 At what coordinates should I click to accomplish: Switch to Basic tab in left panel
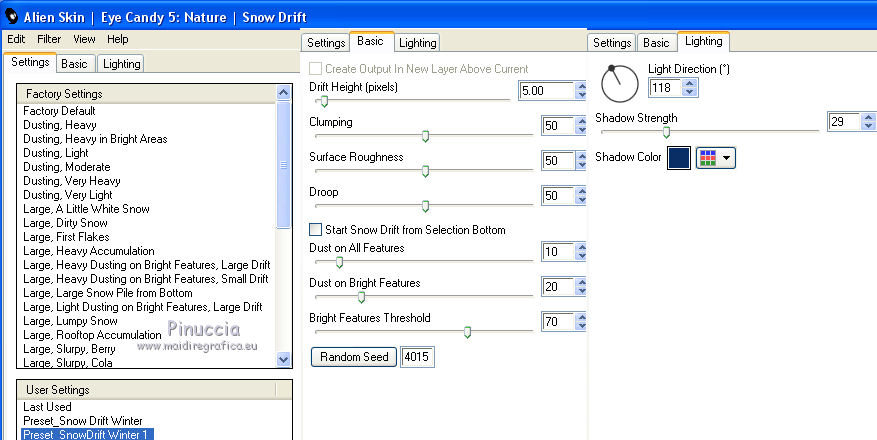(x=74, y=64)
